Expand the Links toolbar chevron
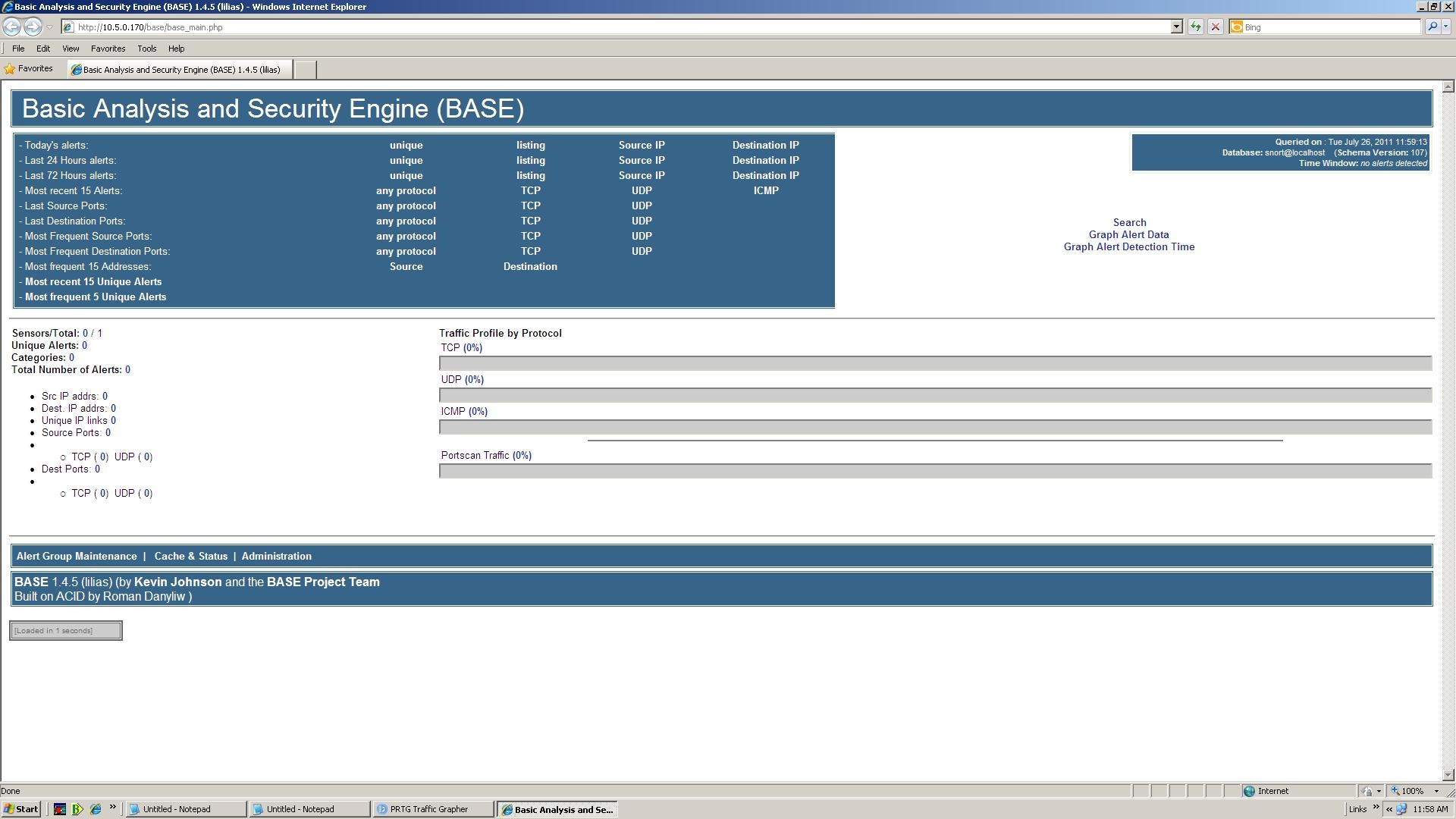The width and height of the screenshot is (1456, 819). (x=1376, y=807)
